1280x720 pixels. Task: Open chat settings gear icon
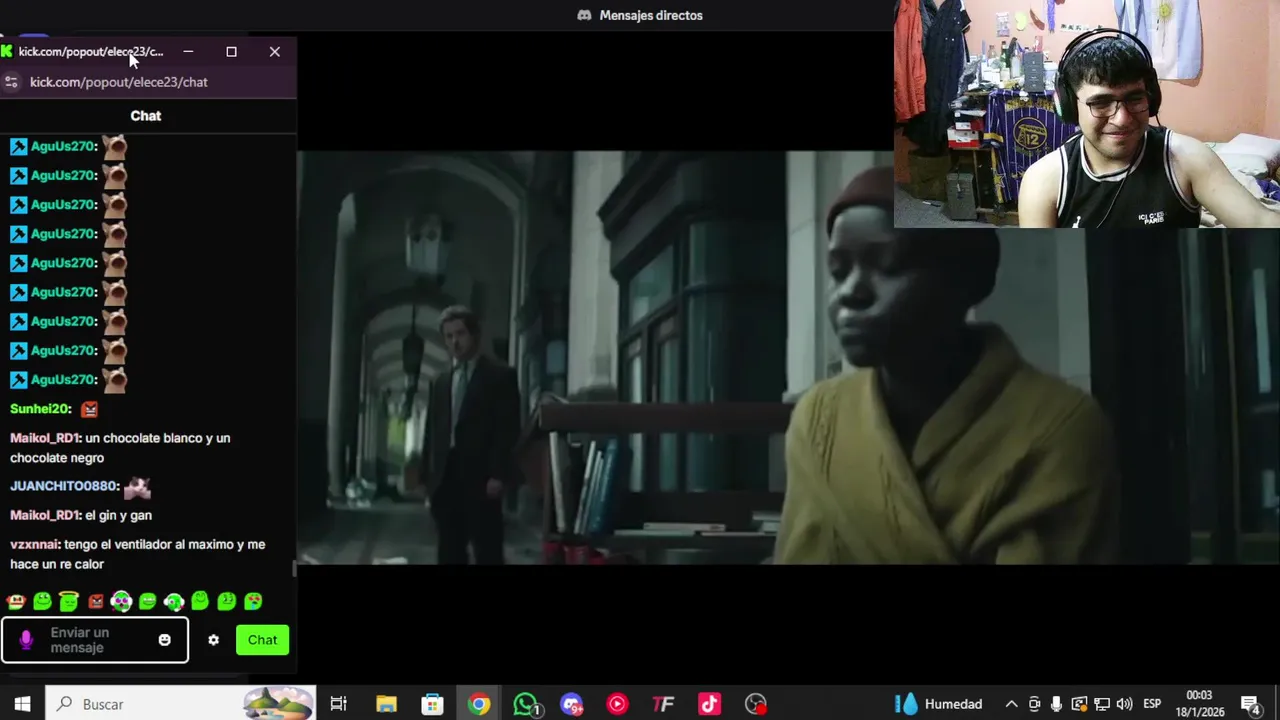[x=213, y=640]
